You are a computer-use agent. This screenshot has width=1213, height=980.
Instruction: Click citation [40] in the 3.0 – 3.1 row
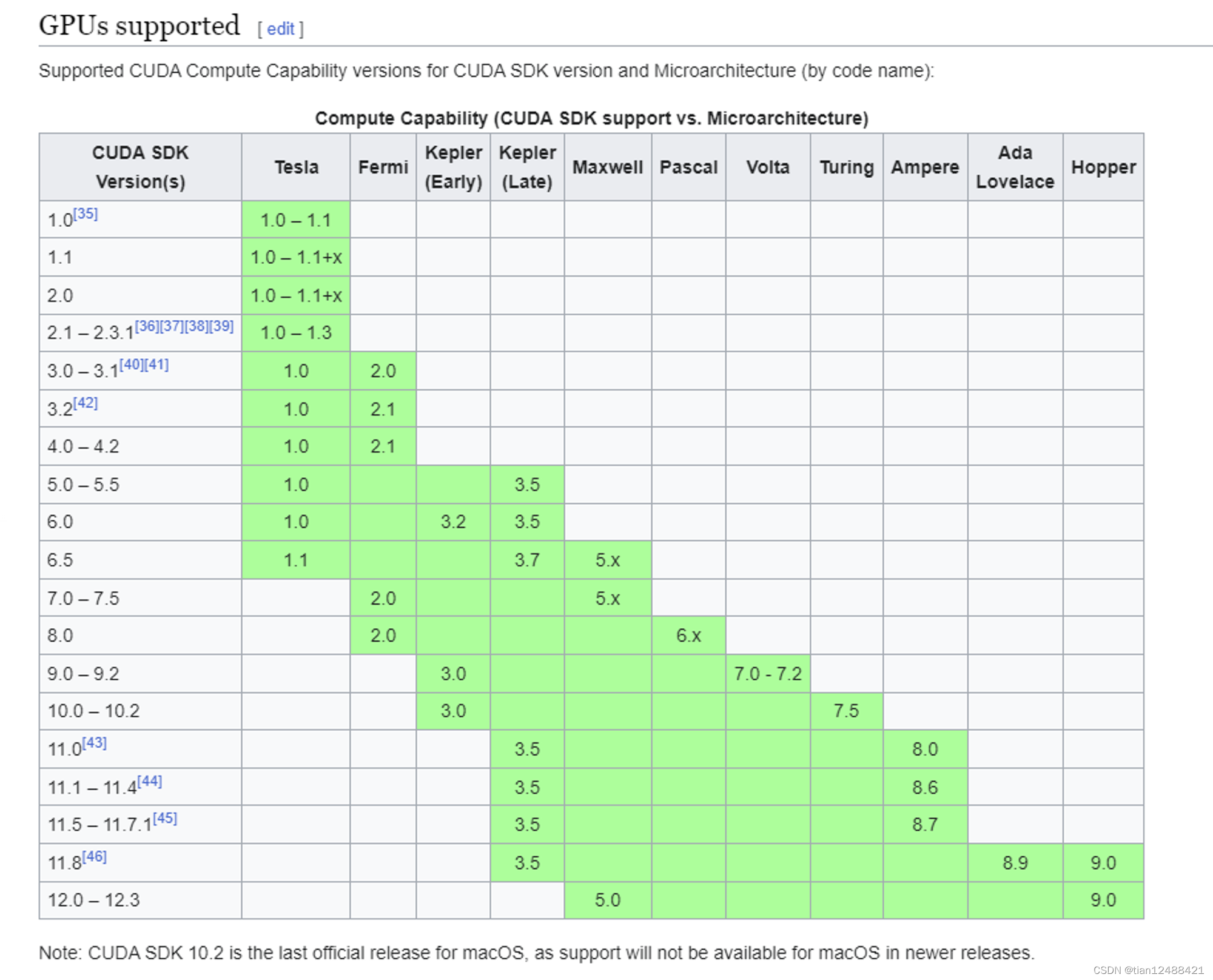coord(131,364)
